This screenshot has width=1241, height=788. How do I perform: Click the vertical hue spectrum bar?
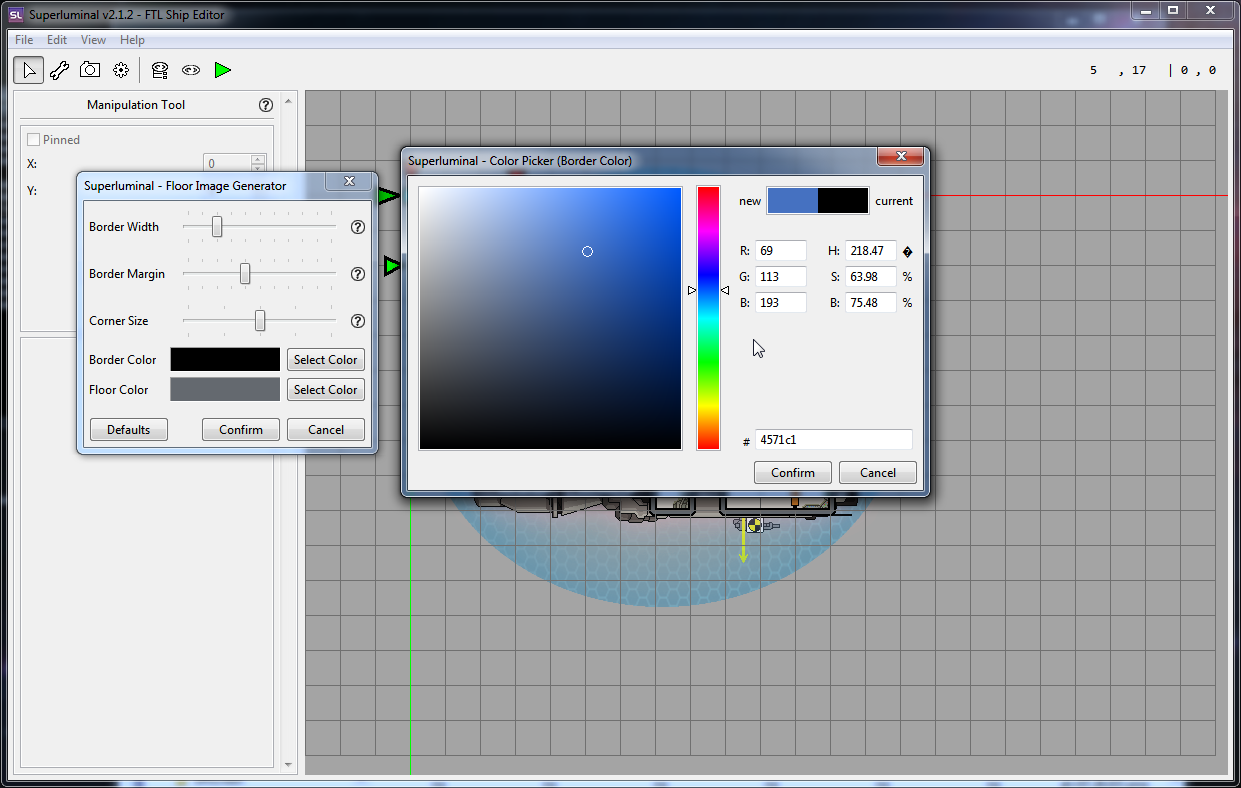tap(708, 318)
